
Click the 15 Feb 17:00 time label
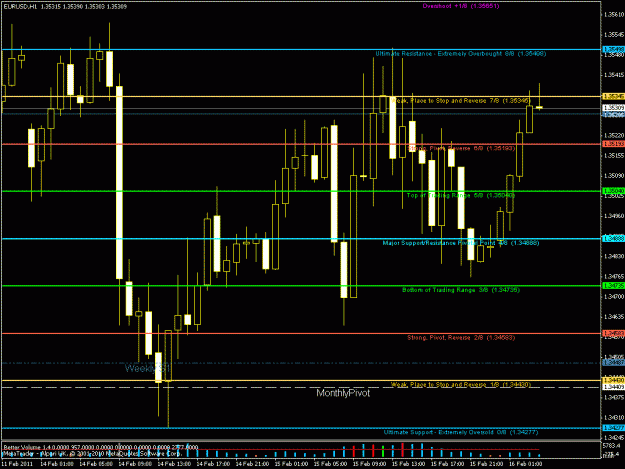(448, 464)
